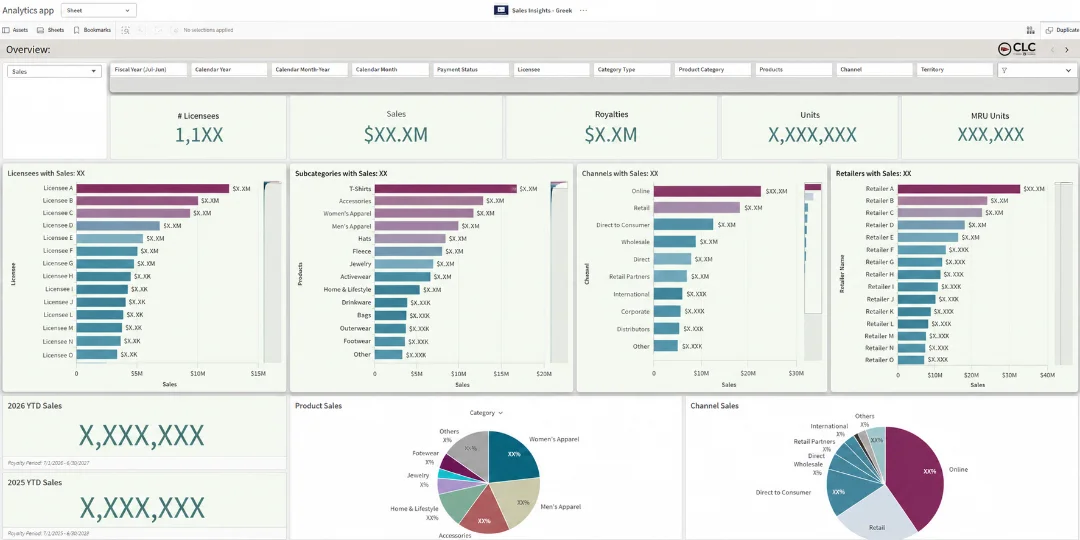Open the Bookmarks panel
1080x540 pixels.
click(x=92, y=30)
